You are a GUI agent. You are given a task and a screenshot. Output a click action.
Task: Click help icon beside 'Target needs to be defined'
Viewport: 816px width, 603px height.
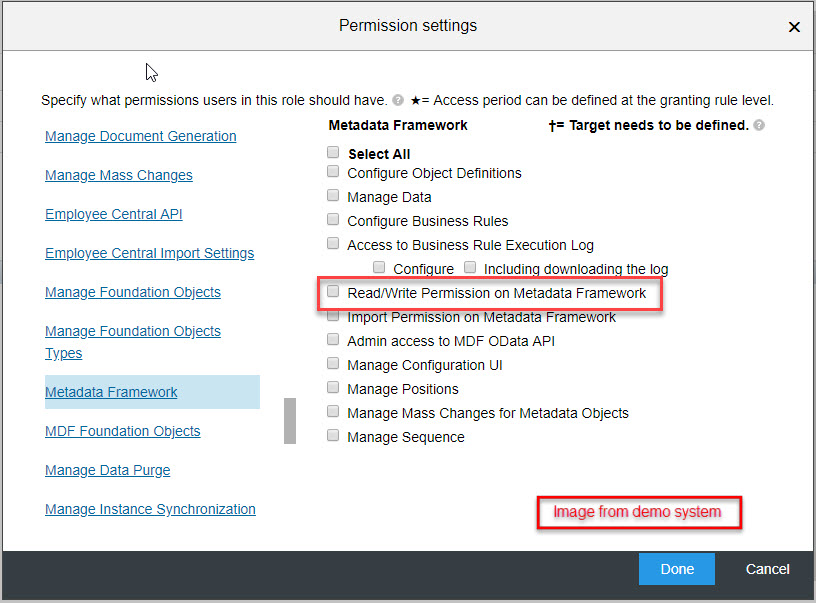(x=759, y=125)
